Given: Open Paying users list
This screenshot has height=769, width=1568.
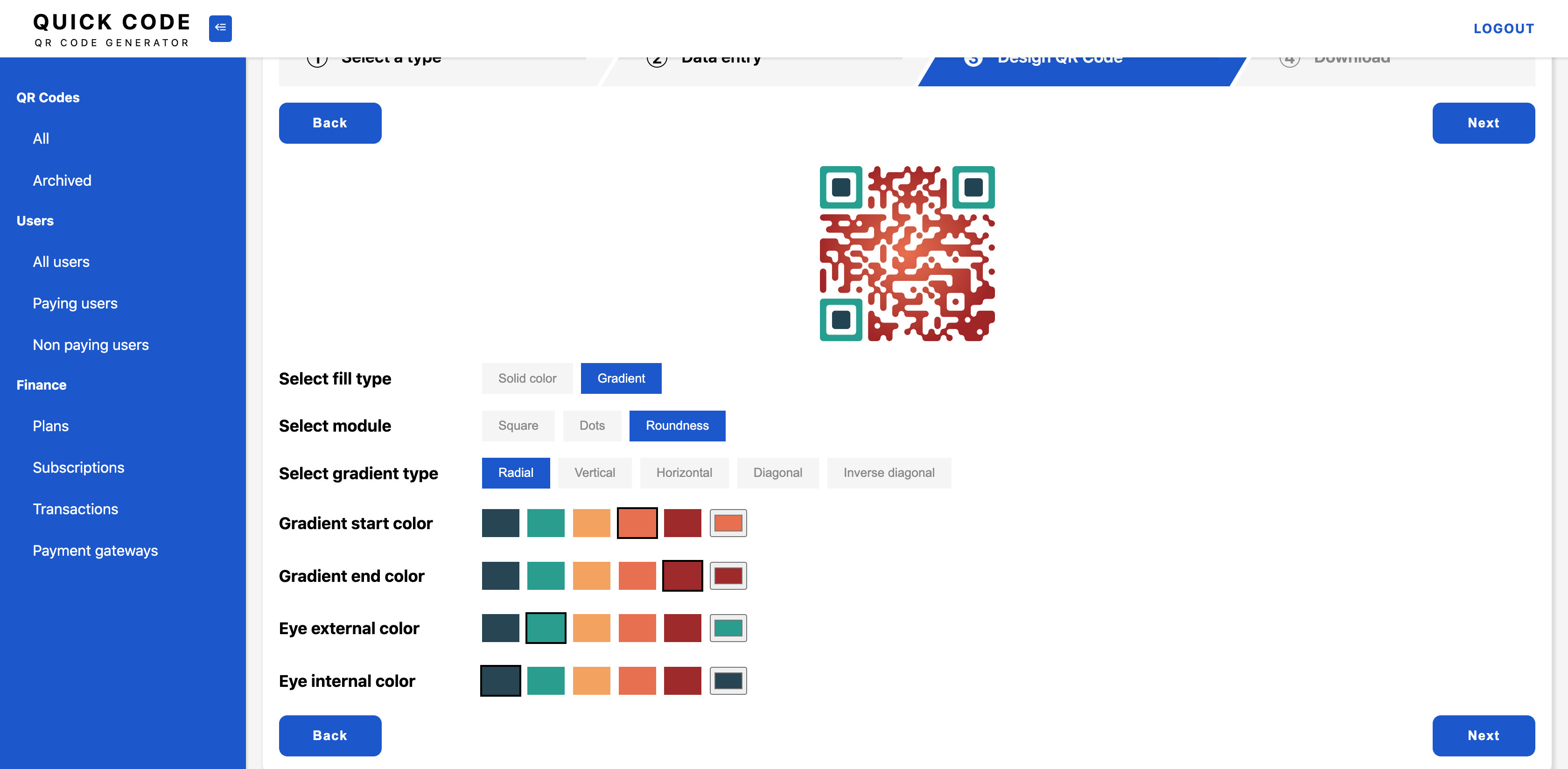Looking at the screenshot, I should (x=75, y=303).
